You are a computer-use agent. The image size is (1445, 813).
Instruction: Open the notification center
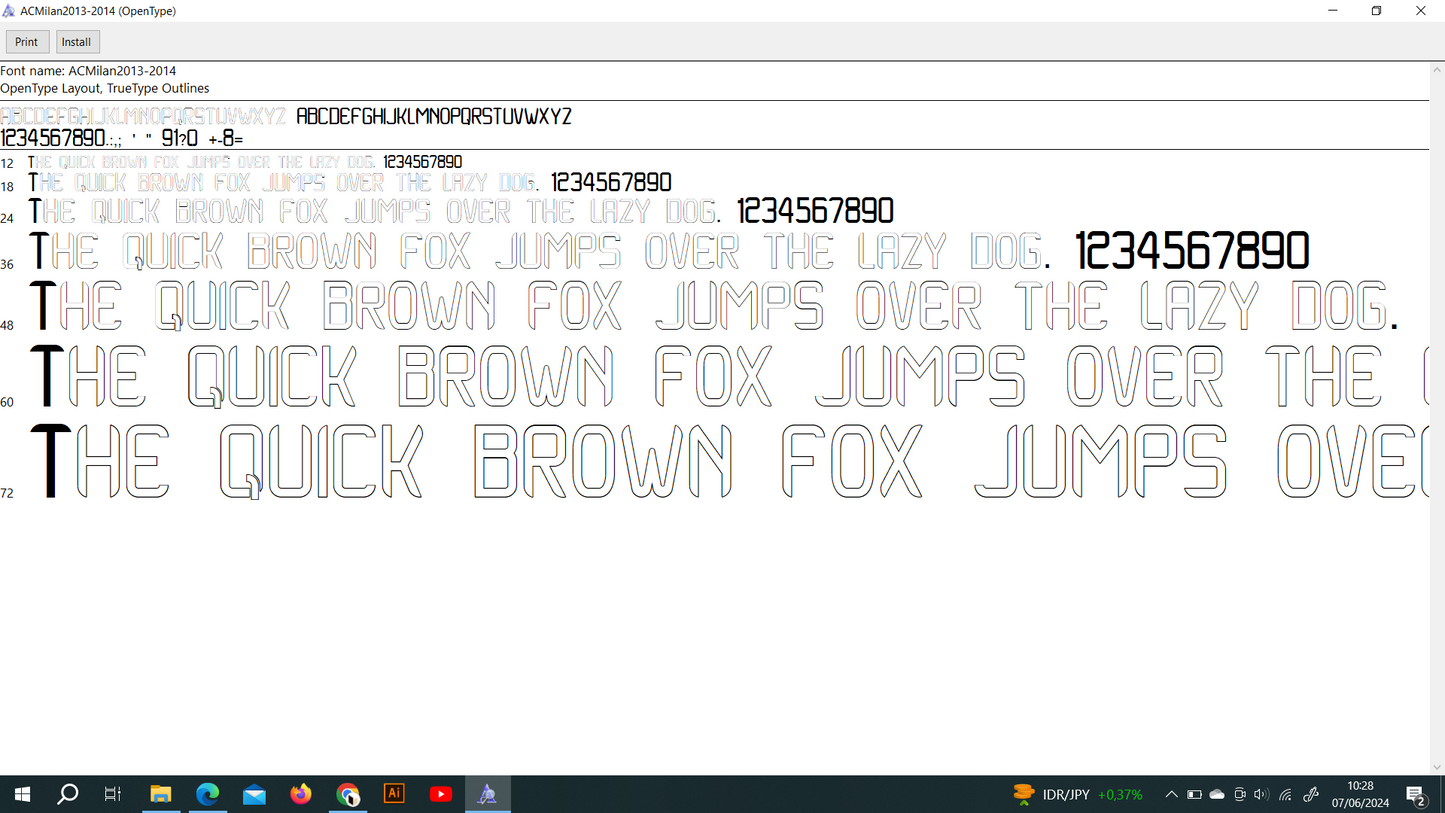[x=1416, y=795]
